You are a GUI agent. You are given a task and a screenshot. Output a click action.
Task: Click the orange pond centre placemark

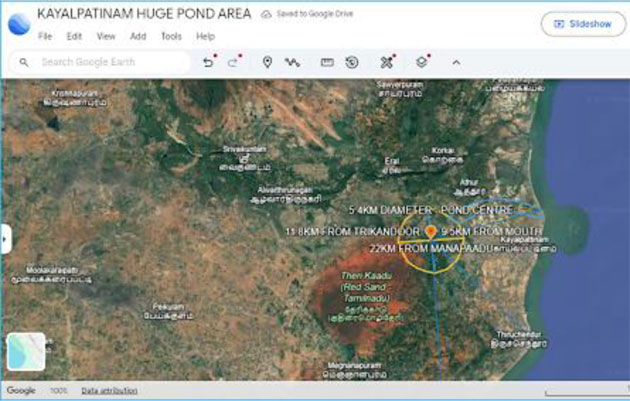click(x=430, y=232)
